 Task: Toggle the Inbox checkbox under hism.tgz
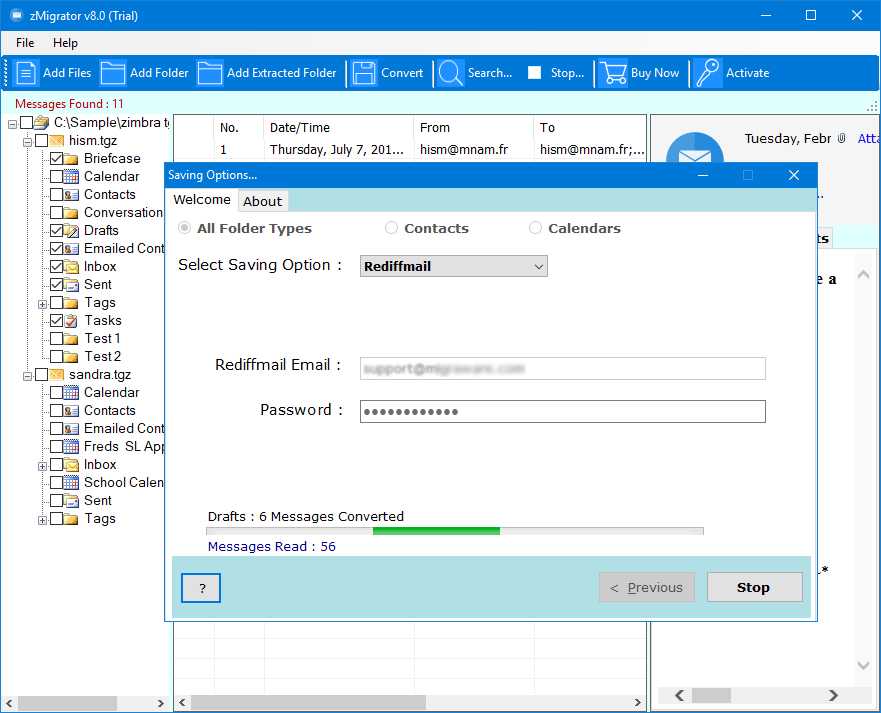coord(57,267)
